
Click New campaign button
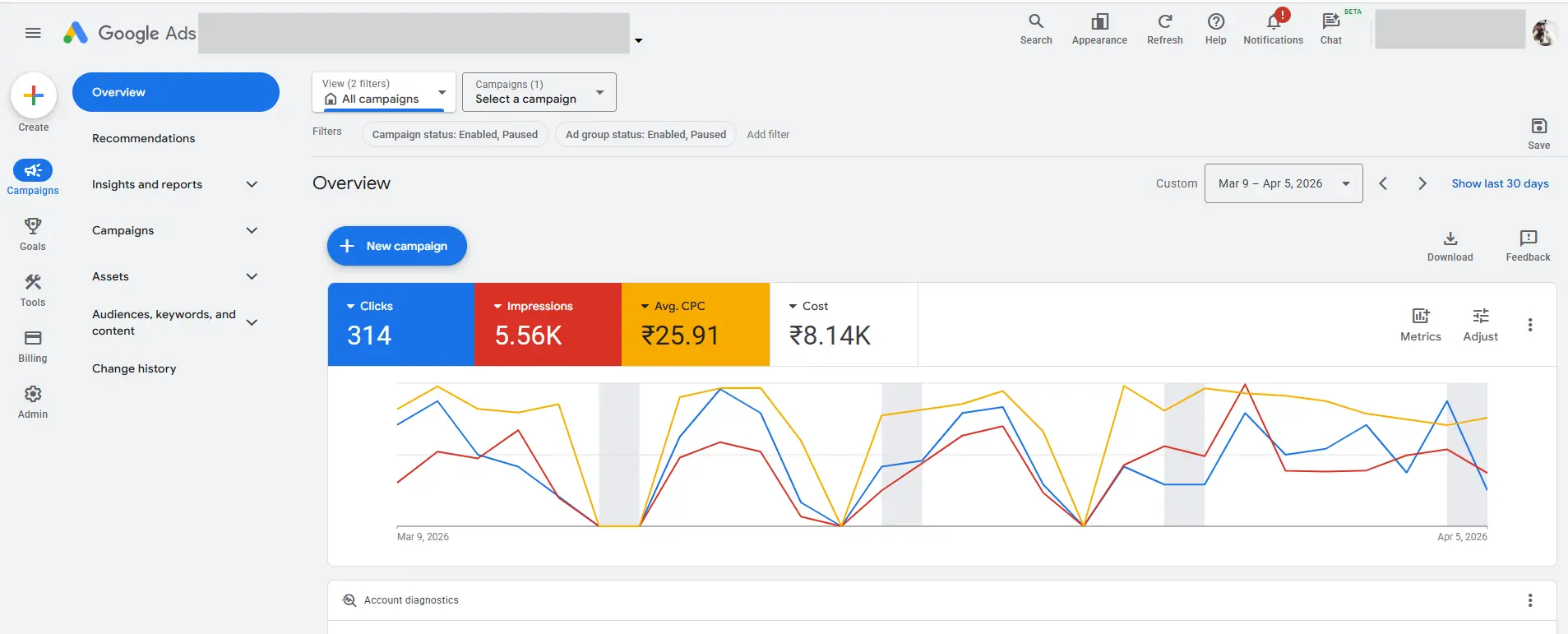pyautogui.click(x=397, y=246)
